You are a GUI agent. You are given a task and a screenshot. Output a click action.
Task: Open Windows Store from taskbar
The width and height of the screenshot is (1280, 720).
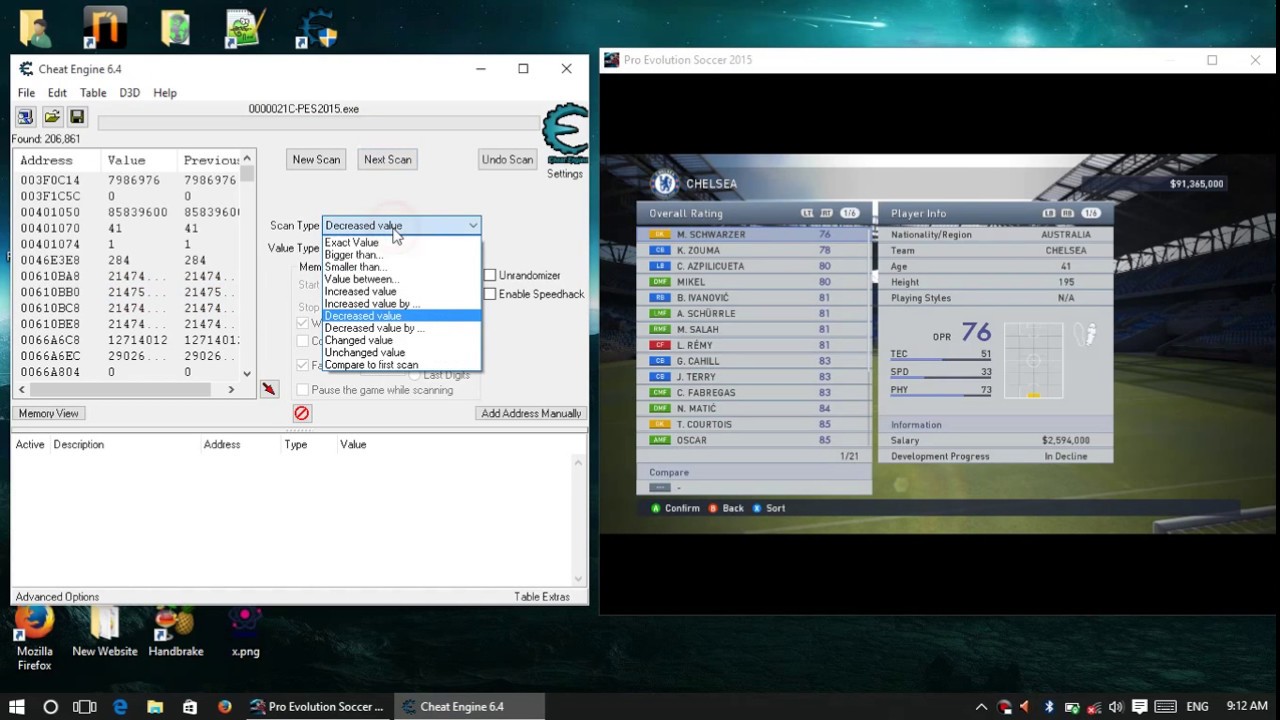click(x=190, y=706)
